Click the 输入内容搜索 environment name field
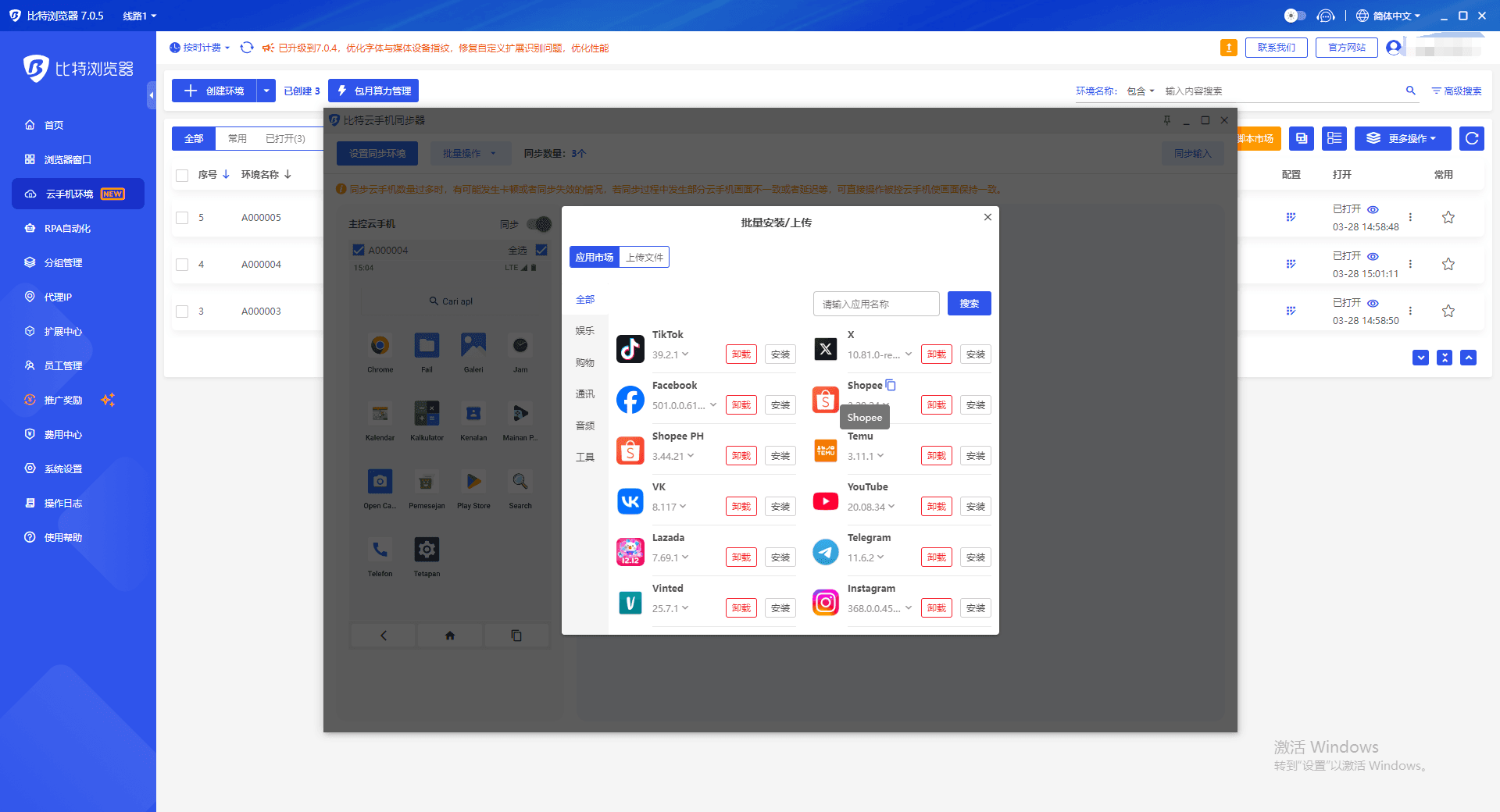The image size is (1500, 812). (x=1281, y=91)
